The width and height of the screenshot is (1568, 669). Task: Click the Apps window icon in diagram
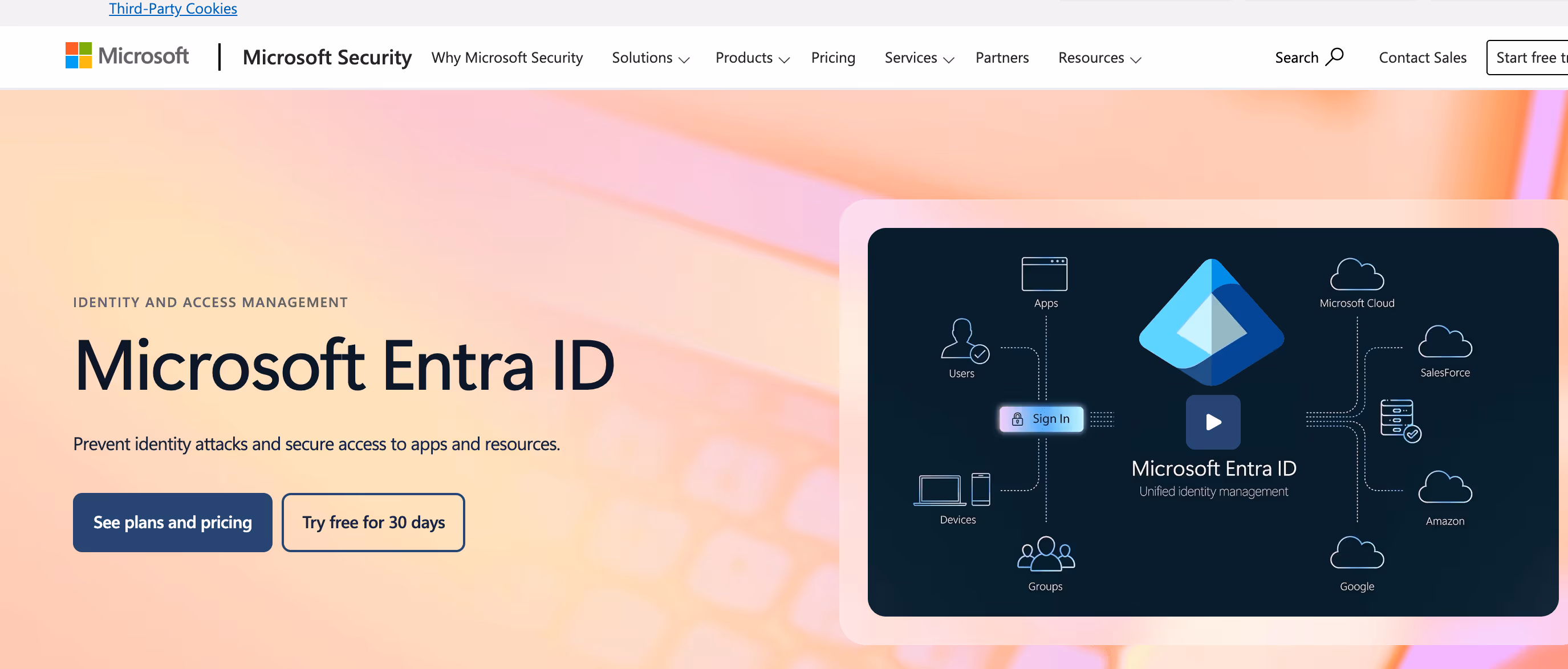1044,274
